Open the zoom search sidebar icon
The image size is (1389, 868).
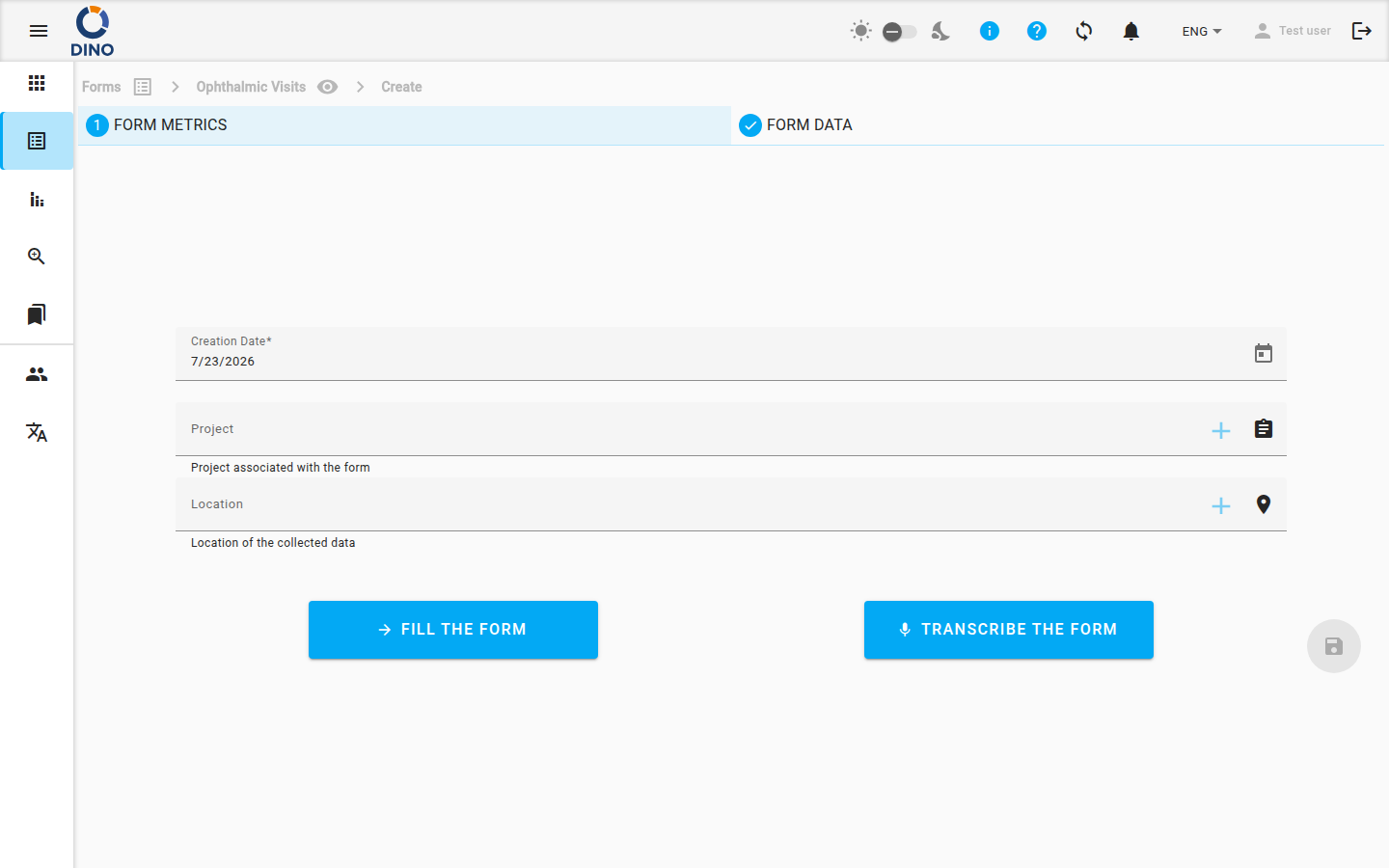[x=37, y=257]
